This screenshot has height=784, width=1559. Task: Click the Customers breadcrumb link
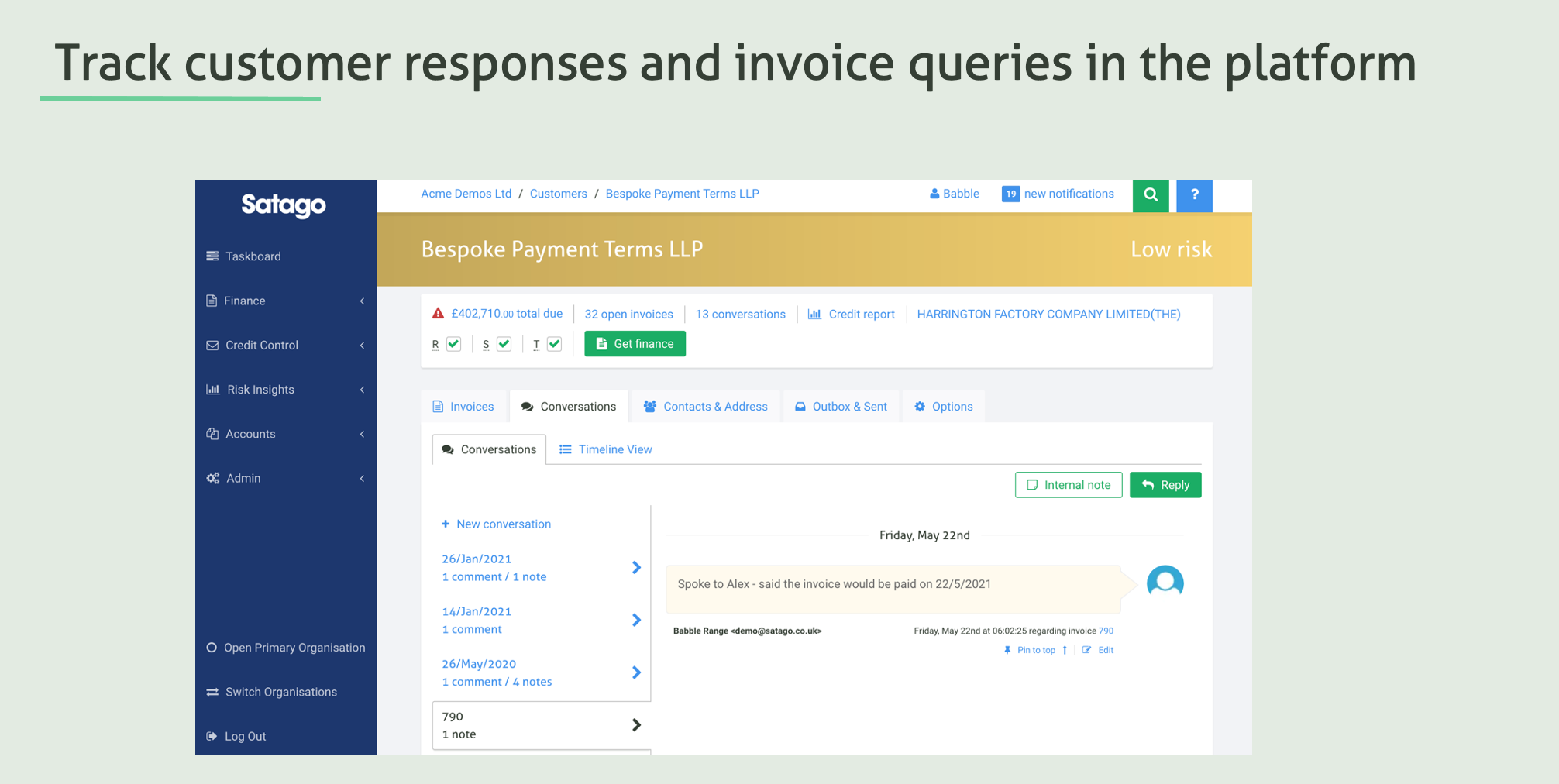(559, 194)
